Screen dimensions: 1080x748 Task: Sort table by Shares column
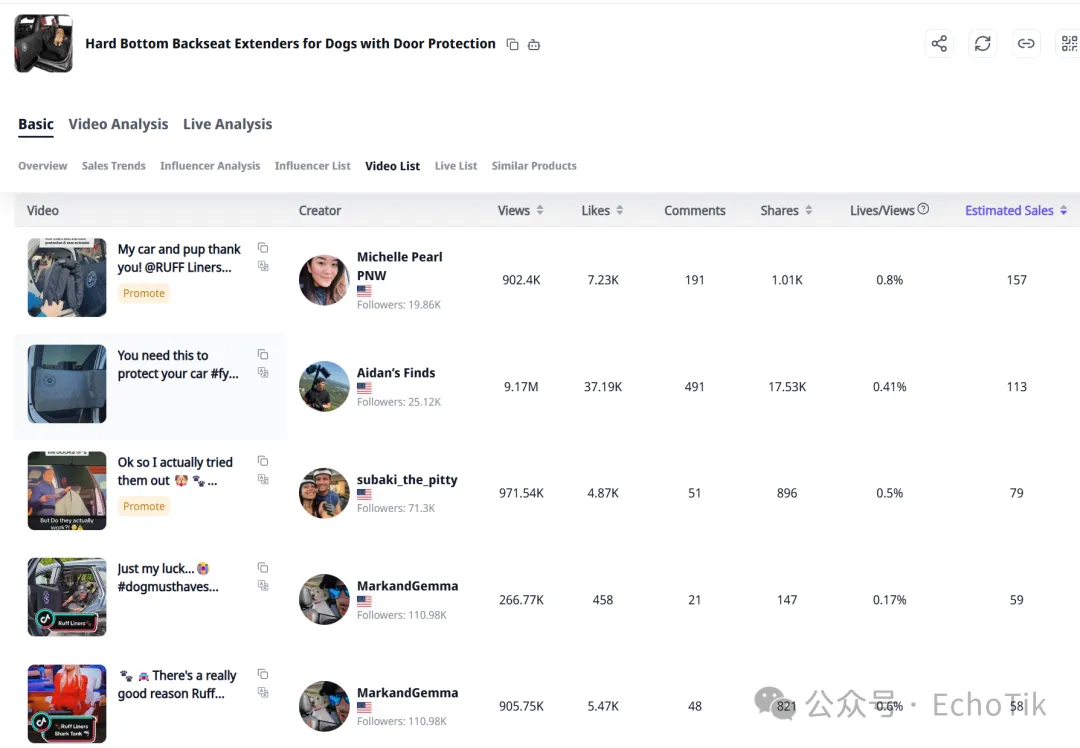tap(809, 210)
